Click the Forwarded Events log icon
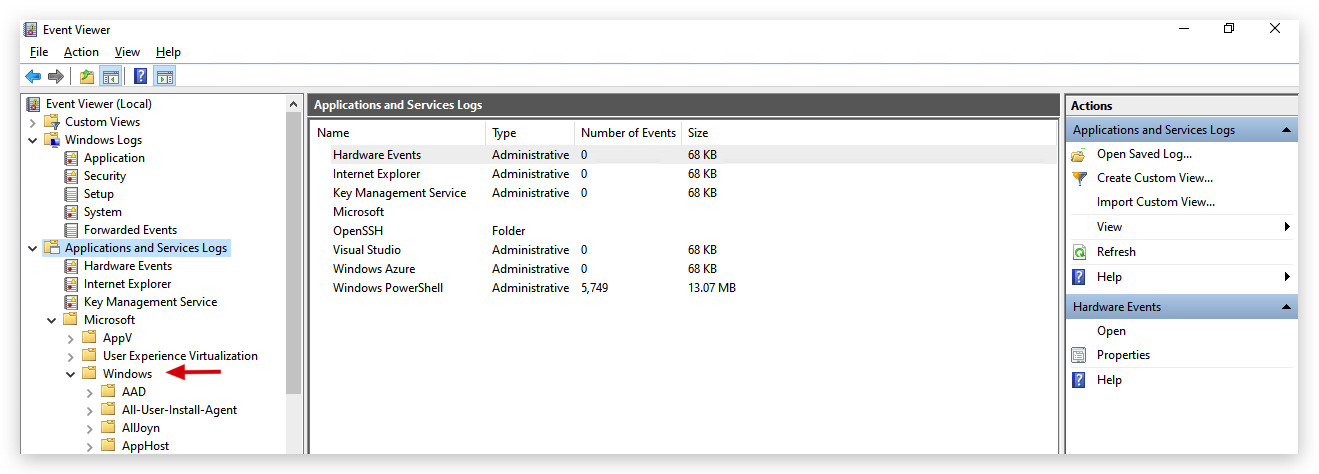Viewport: 1319px width, 474px height. [x=71, y=230]
